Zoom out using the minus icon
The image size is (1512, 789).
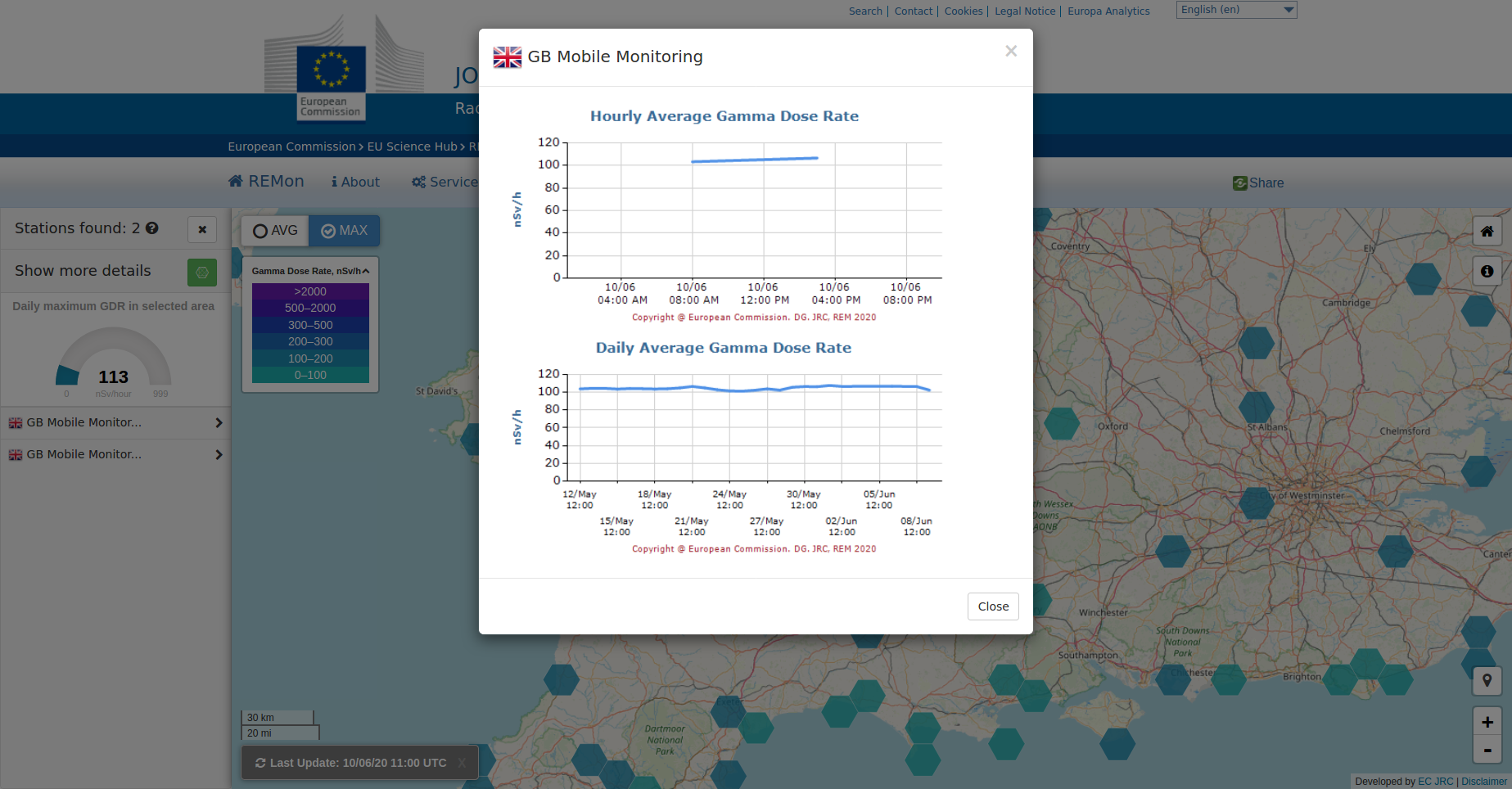click(x=1487, y=750)
